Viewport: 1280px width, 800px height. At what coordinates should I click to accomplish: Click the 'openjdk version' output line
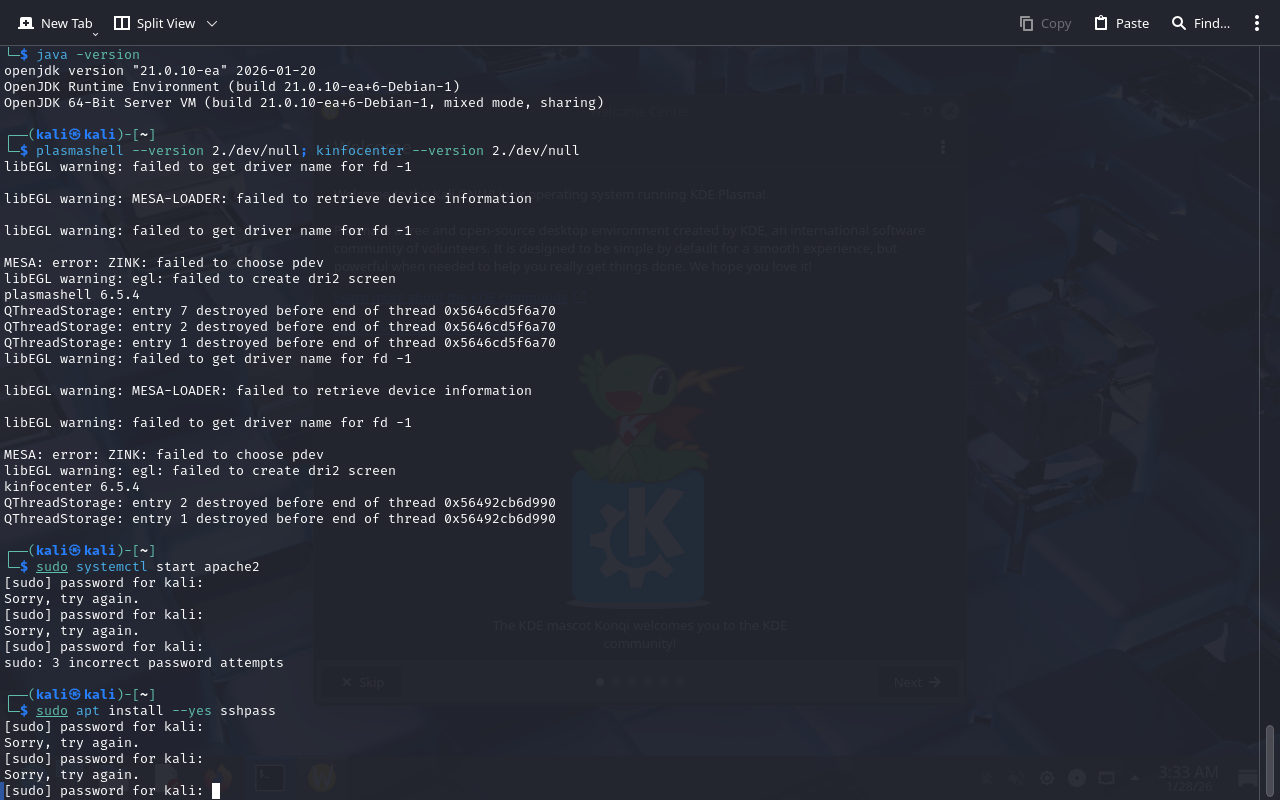[160, 71]
